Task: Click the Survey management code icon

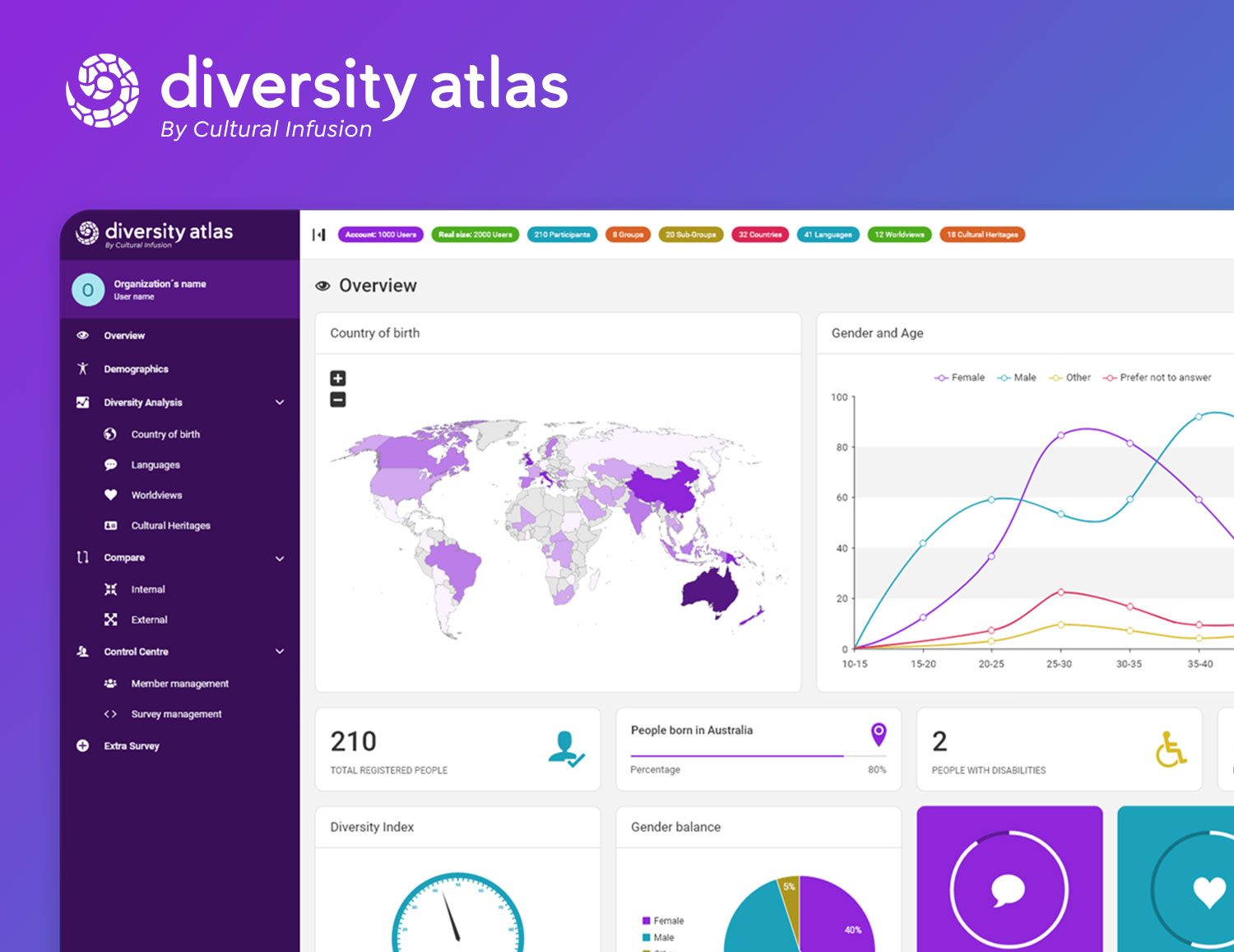Action: click(x=110, y=714)
